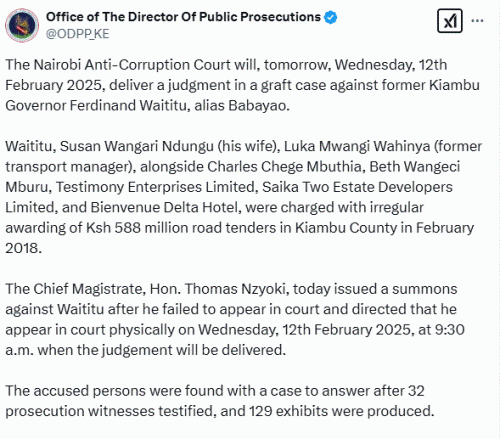Viewport: 500px width, 439px height.
Task: Click the blue verified checkmark badge
Action: (x=330, y=17)
